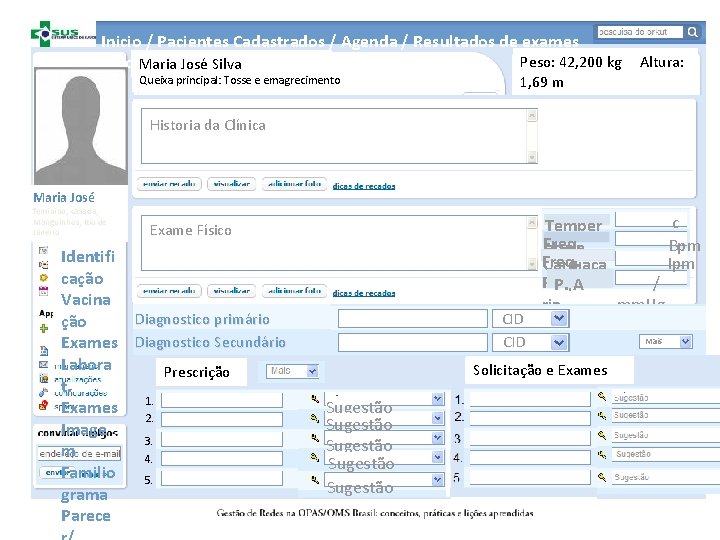Image resolution: width=720 pixels, height=540 pixels.
Task: Click visualizar under Exame Físico
Action: click(231, 291)
